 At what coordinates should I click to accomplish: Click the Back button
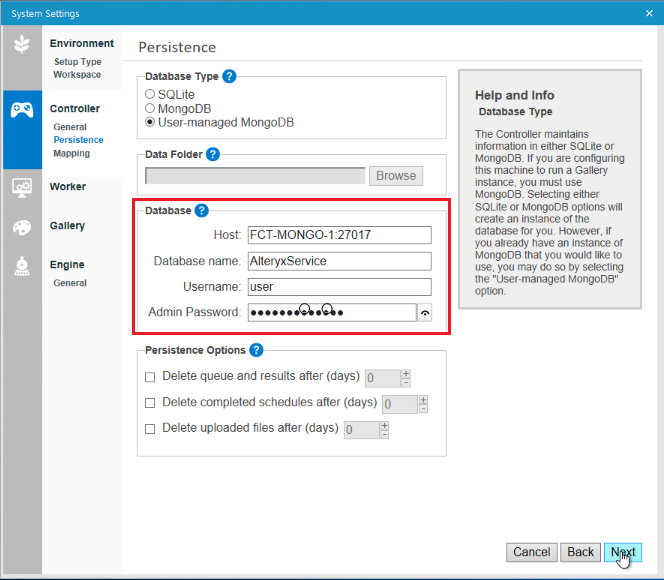[580, 552]
